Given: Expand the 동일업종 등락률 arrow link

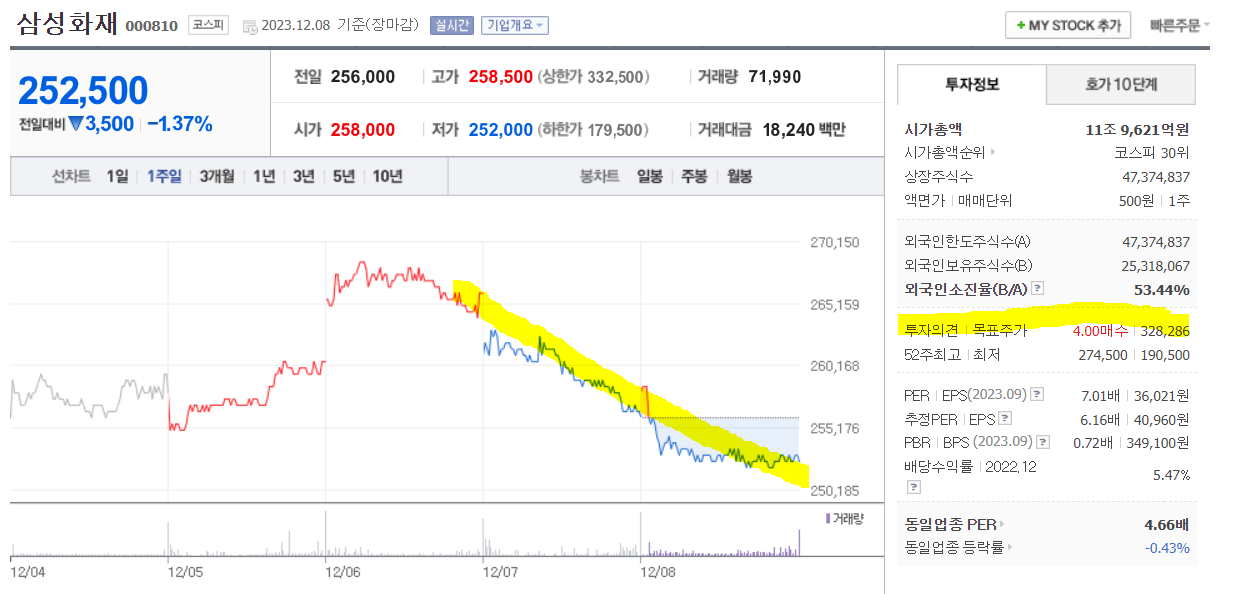Looking at the screenshot, I should coord(959,547).
